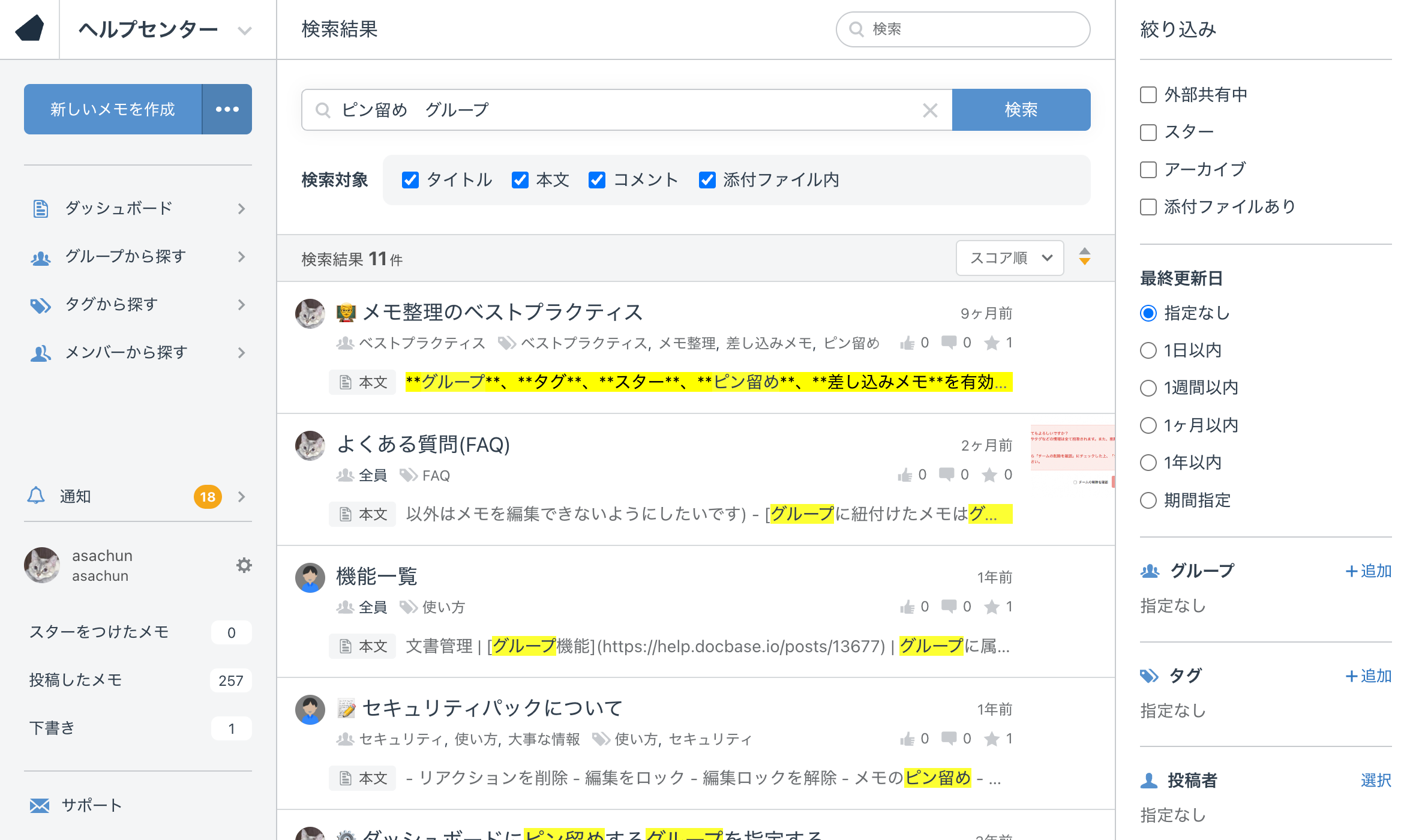This screenshot has width=1416, height=840.
Task: Click 追加 next to グループ filter
Action: 1368,571
